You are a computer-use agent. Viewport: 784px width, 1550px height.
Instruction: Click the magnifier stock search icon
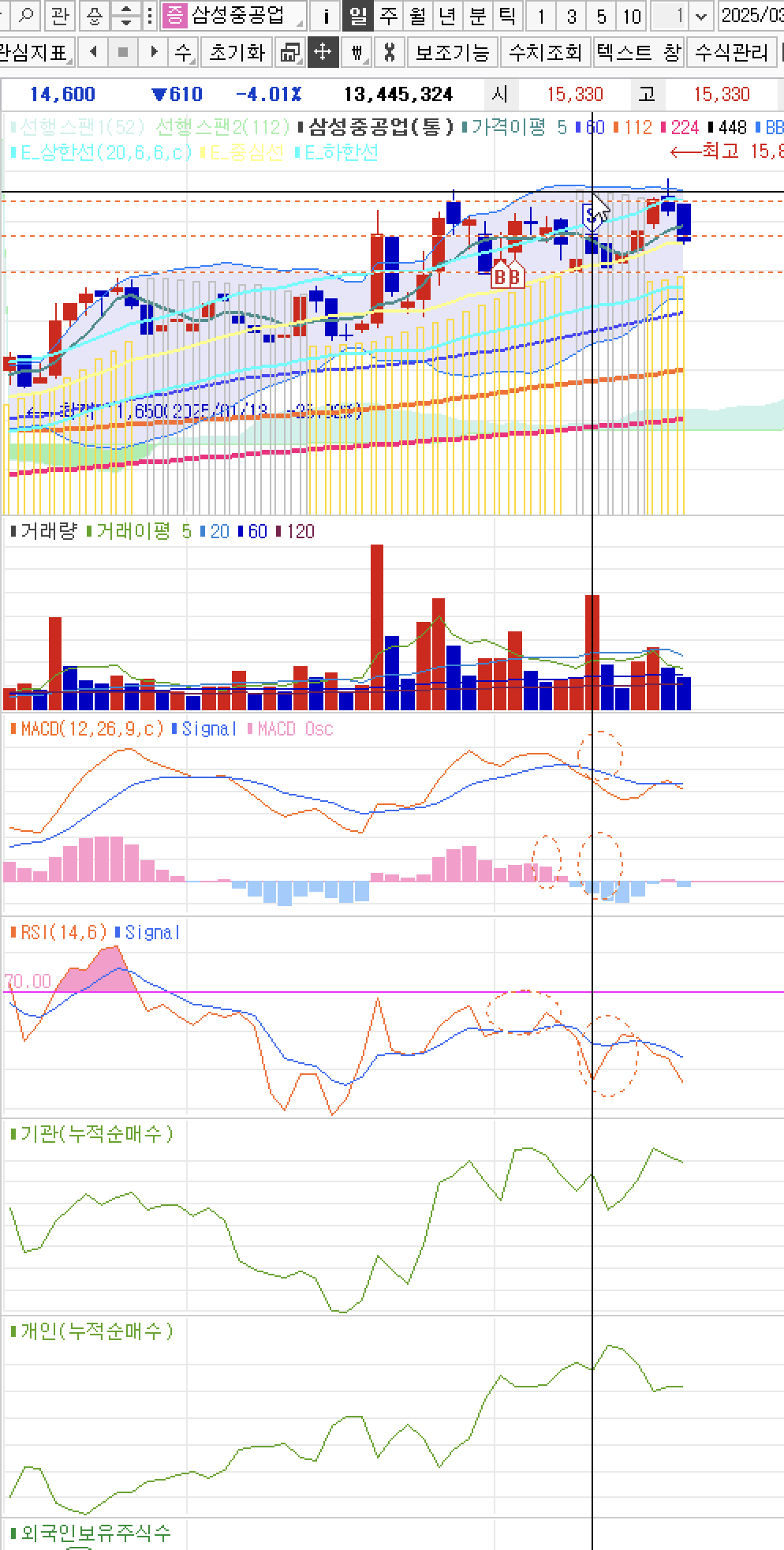coord(27,15)
